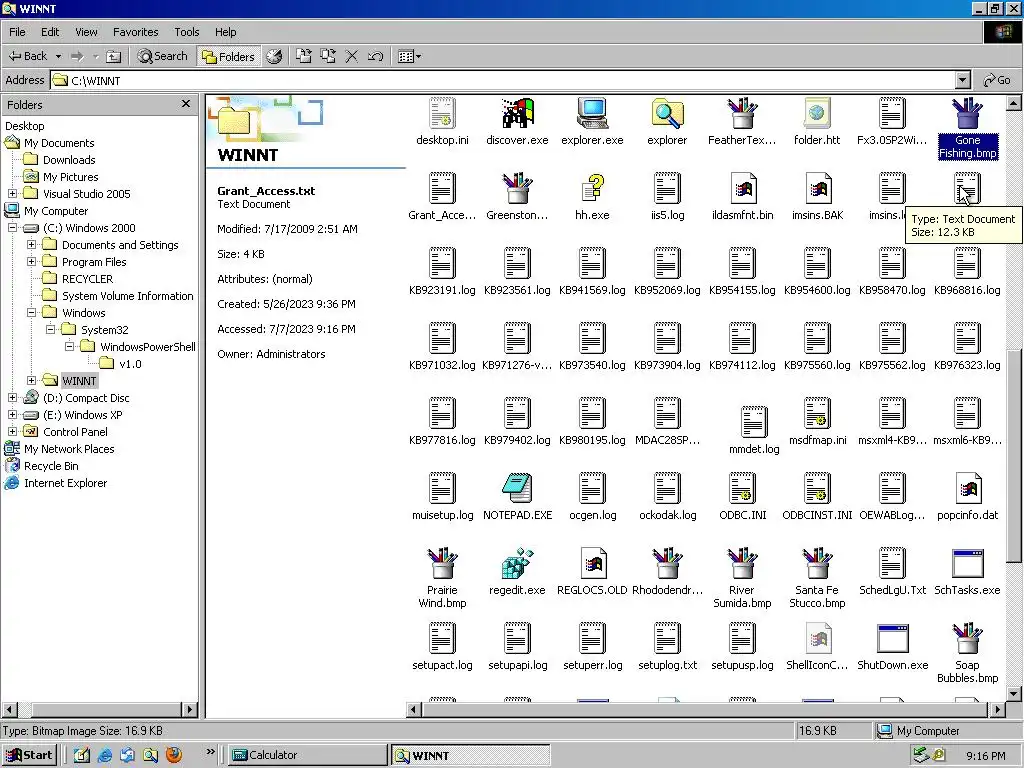Screen dimensions: 1024x768
Task: Select the ildasmfnt.bin file icon
Action: pos(742,188)
